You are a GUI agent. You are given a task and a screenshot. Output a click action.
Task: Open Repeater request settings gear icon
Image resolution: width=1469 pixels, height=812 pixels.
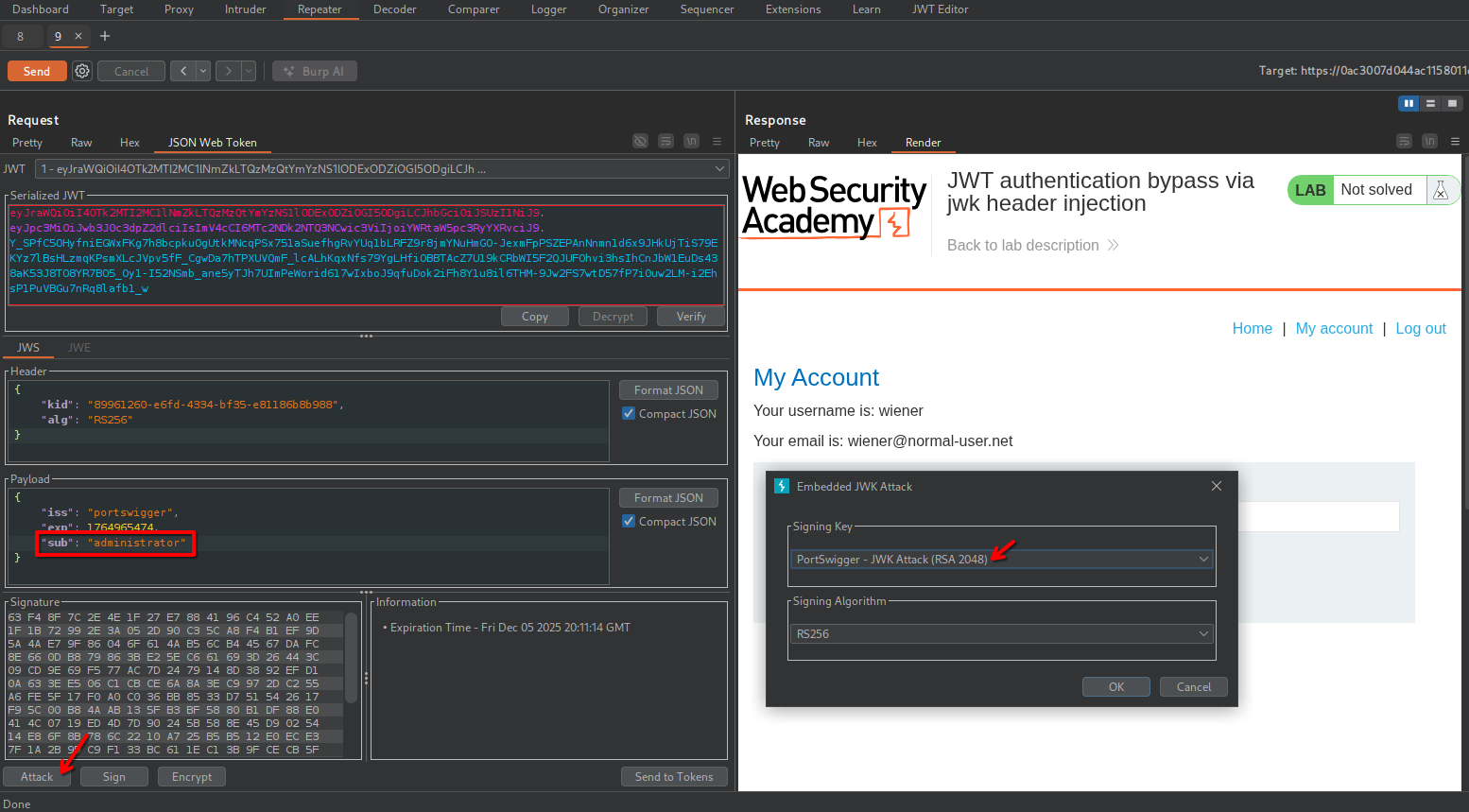(x=82, y=71)
